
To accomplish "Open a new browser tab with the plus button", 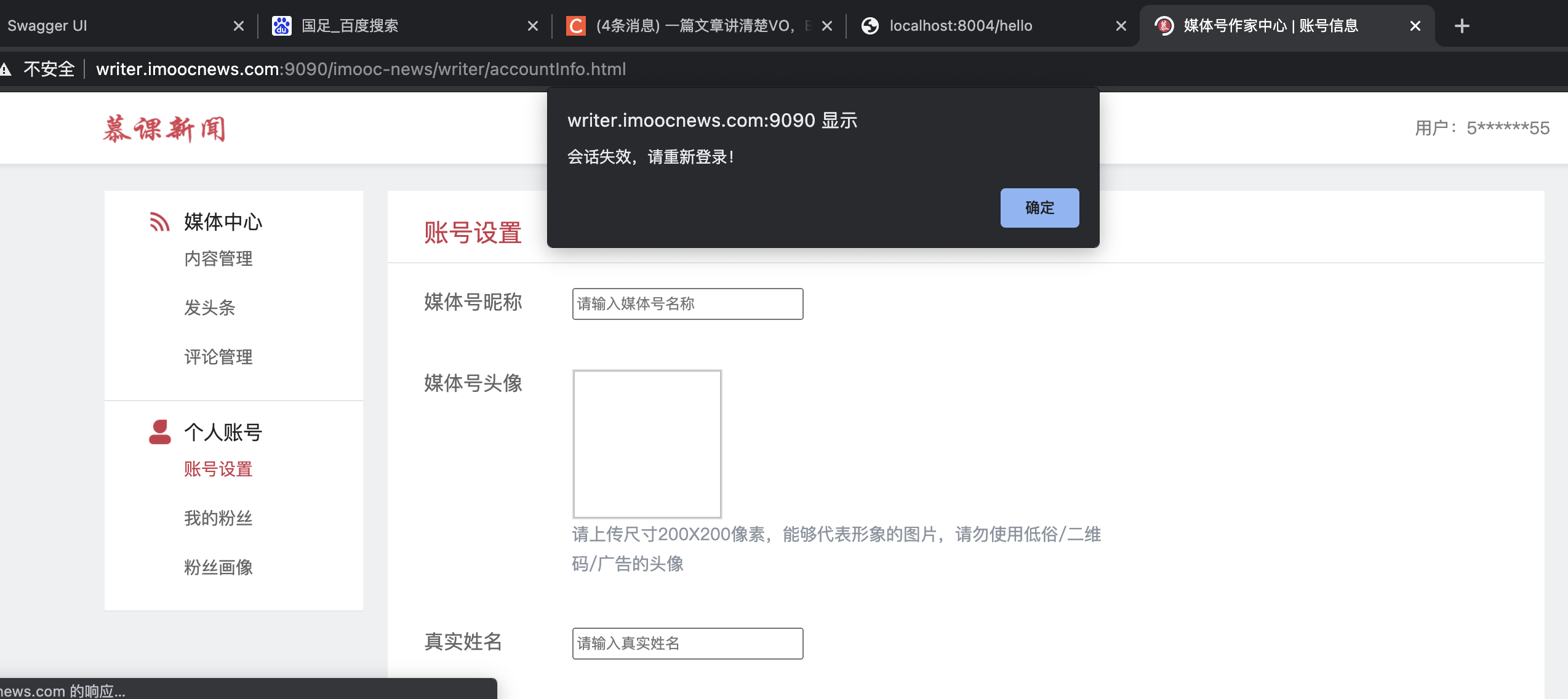I will [1462, 25].
